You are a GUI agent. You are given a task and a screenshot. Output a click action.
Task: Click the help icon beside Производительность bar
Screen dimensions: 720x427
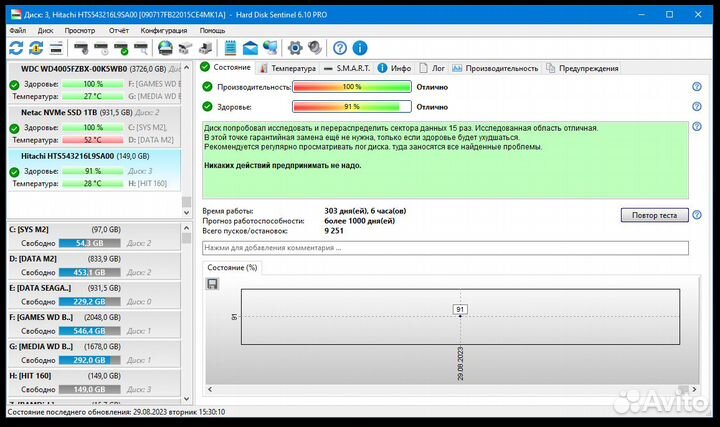(697, 86)
